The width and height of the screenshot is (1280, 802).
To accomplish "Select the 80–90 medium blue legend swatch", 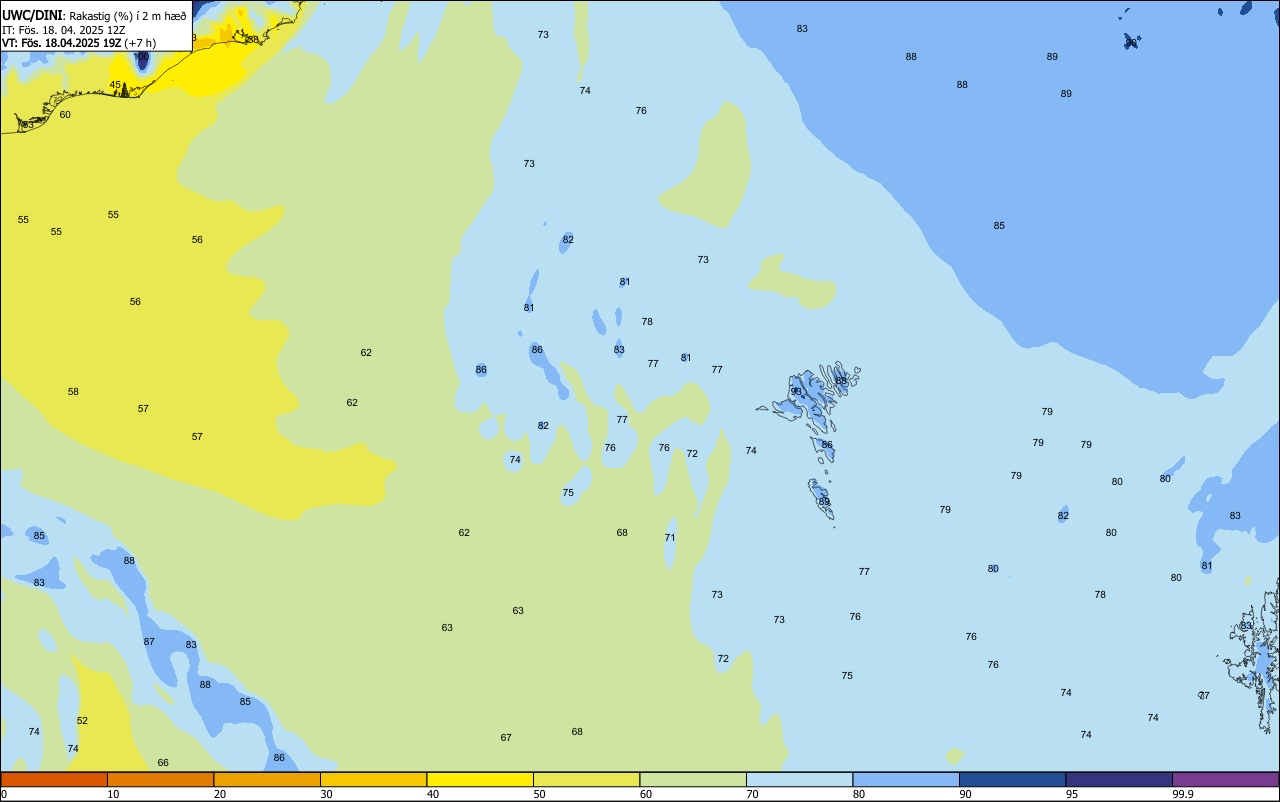I will tap(906, 779).
